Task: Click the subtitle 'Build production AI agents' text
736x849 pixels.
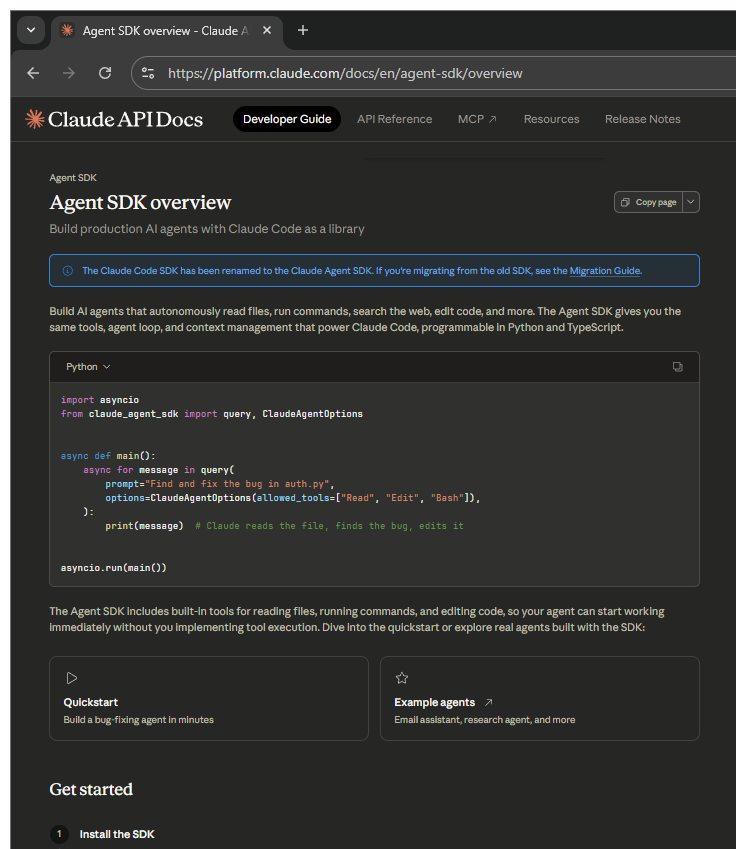Action: click(207, 229)
